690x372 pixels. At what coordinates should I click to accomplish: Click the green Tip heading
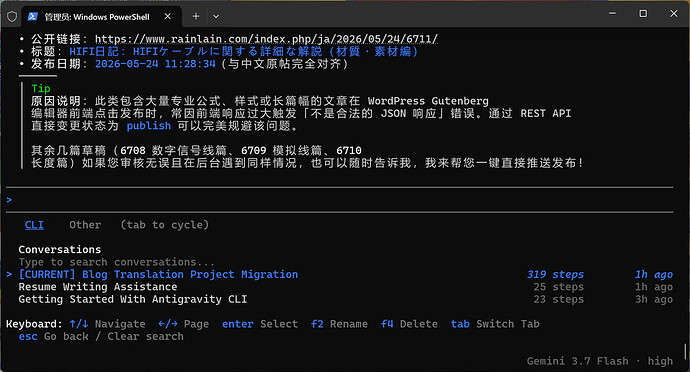(x=41, y=88)
